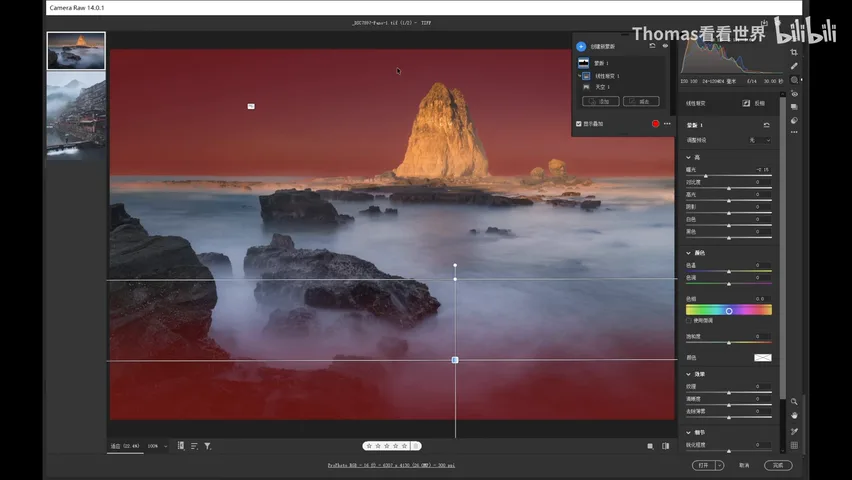Open the red overlay color swatch
852x480 pixels.
pos(655,124)
